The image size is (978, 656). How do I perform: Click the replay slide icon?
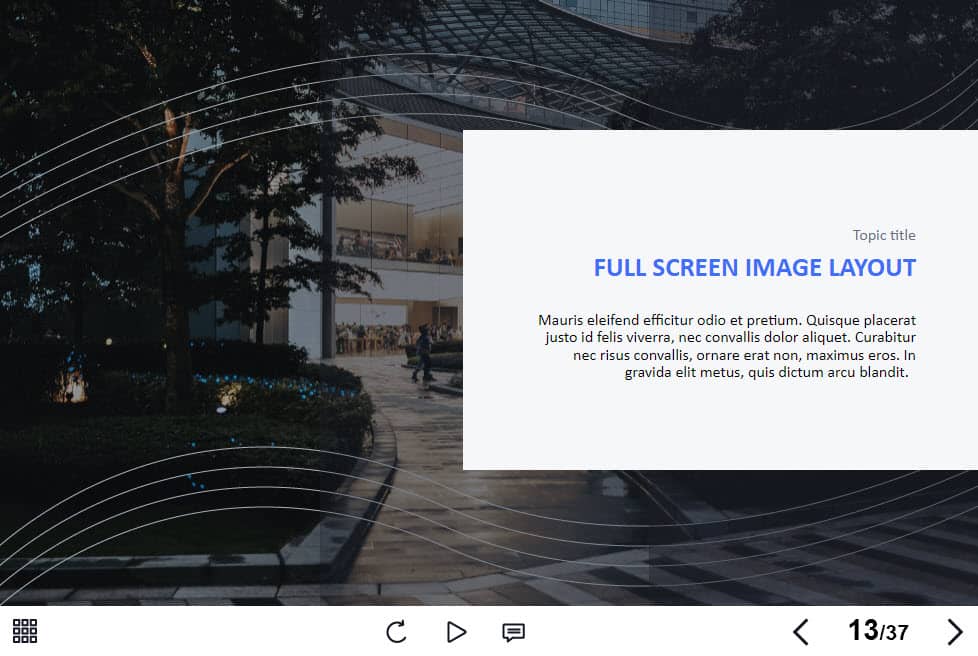(396, 632)
